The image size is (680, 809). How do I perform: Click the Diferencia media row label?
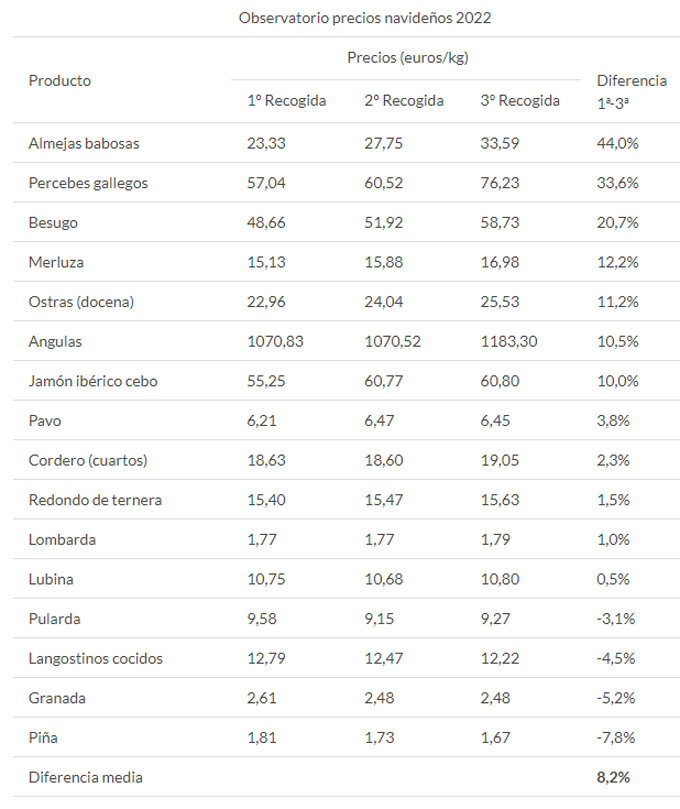(87, 777)
